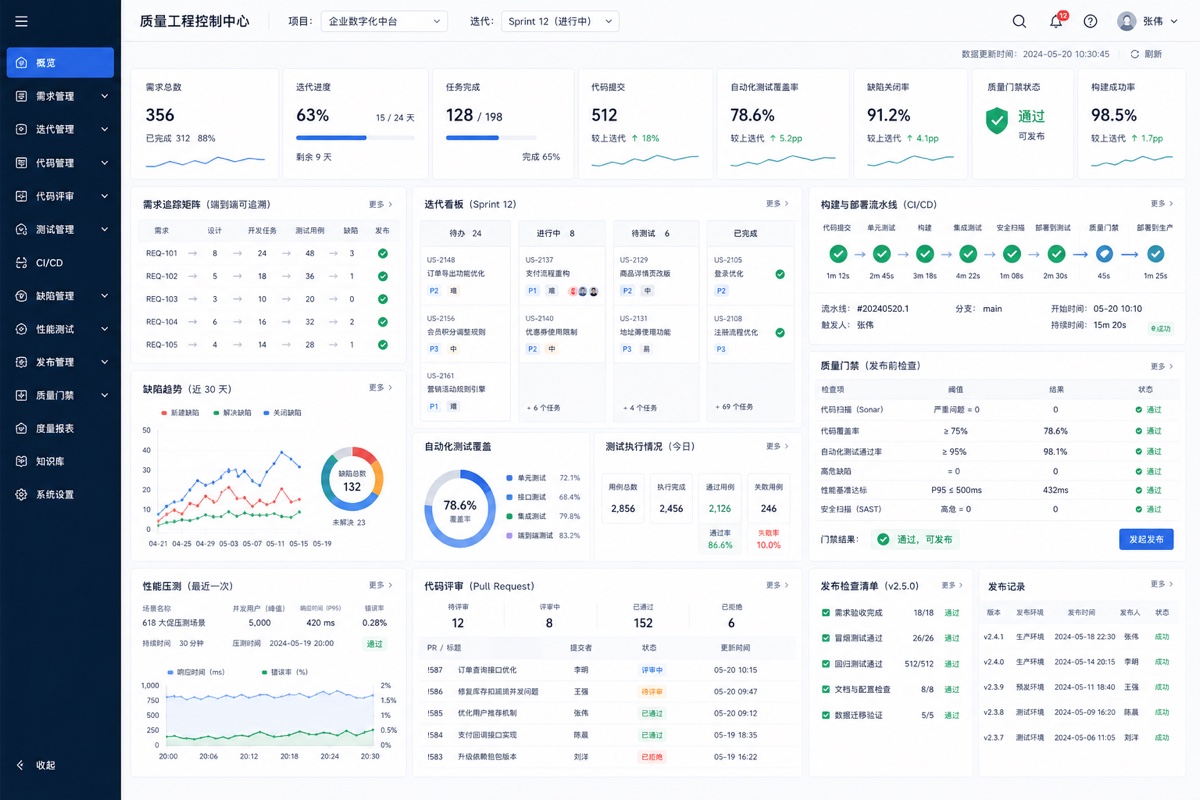Click the 收起 sidebar collapse control
The height and width of the screenshot is (800, 1200).
pos(36,765)
